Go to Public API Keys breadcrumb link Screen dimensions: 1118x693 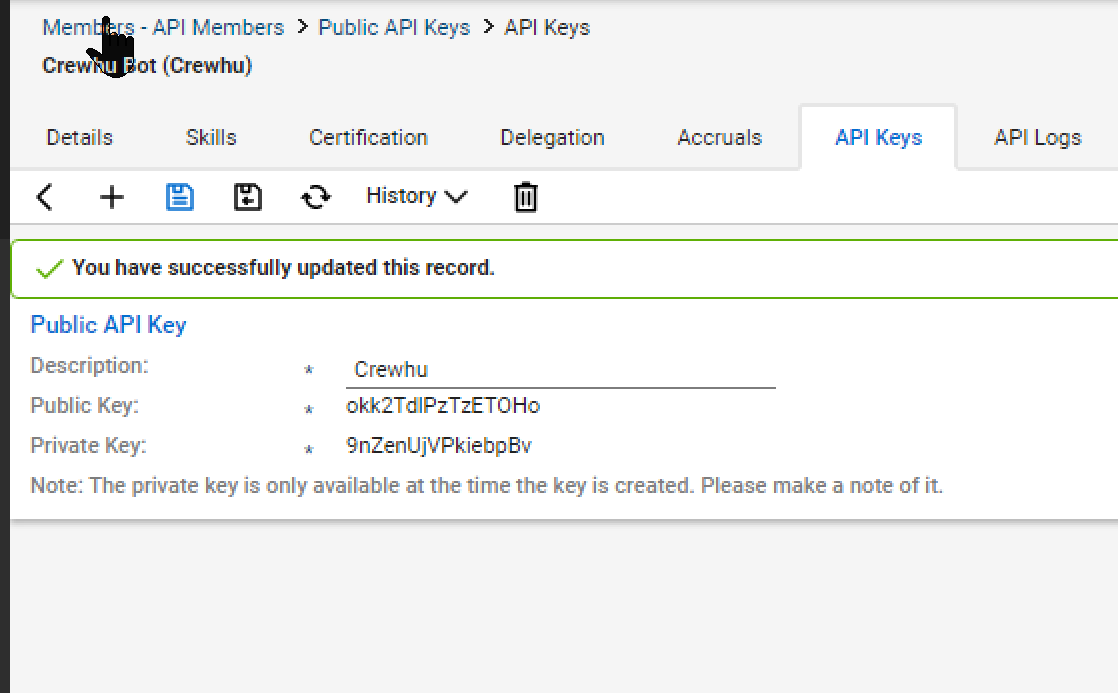coord(394,27)
